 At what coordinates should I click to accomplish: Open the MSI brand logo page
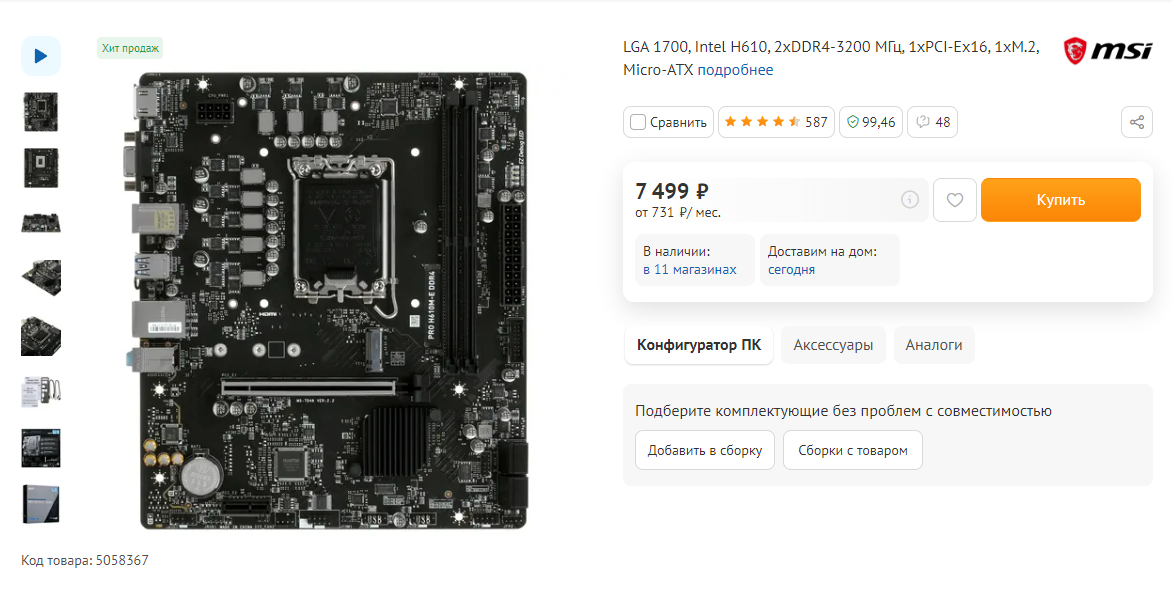(1108, 51)
